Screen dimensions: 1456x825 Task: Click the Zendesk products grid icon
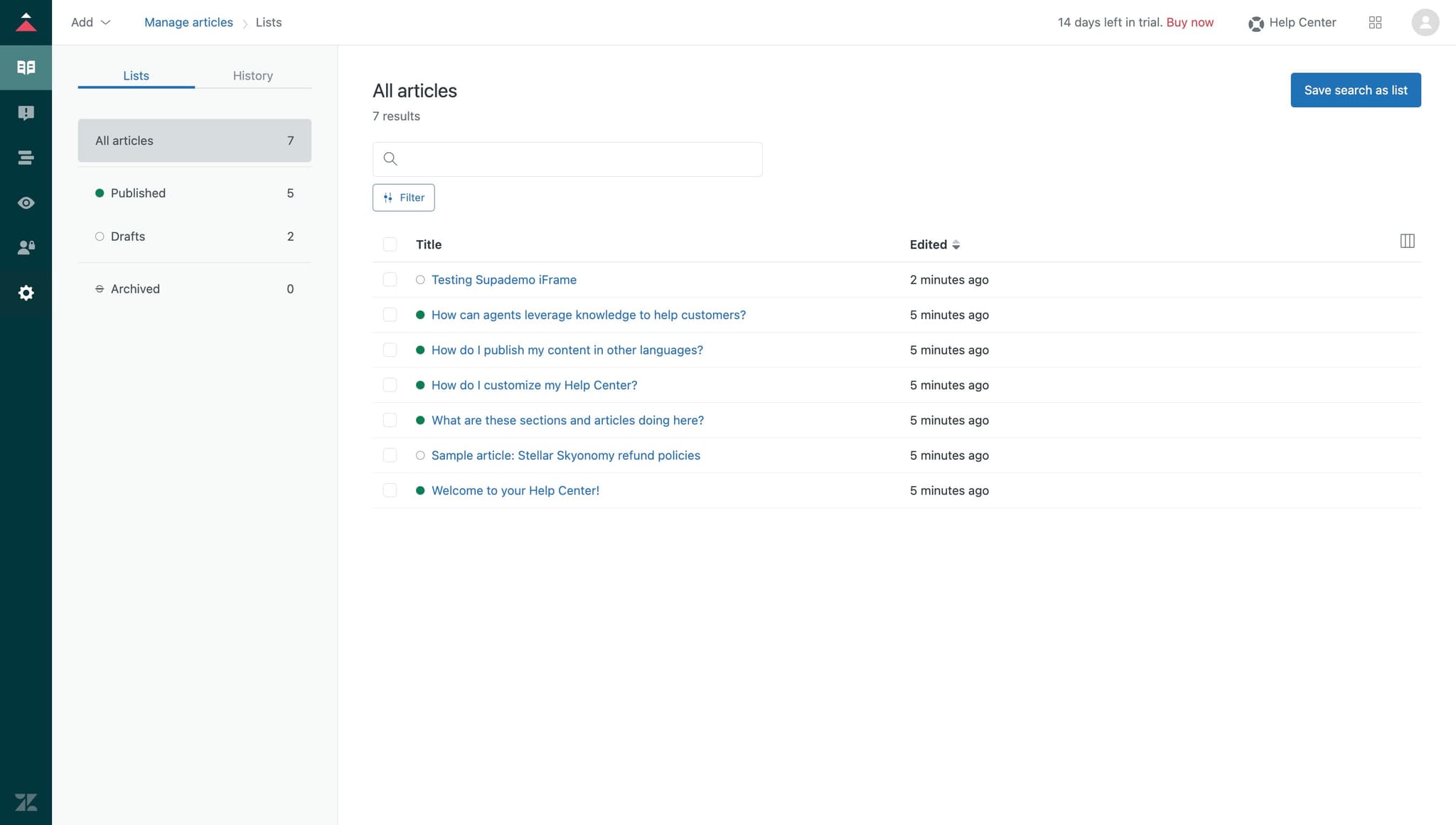point(1376,22)
